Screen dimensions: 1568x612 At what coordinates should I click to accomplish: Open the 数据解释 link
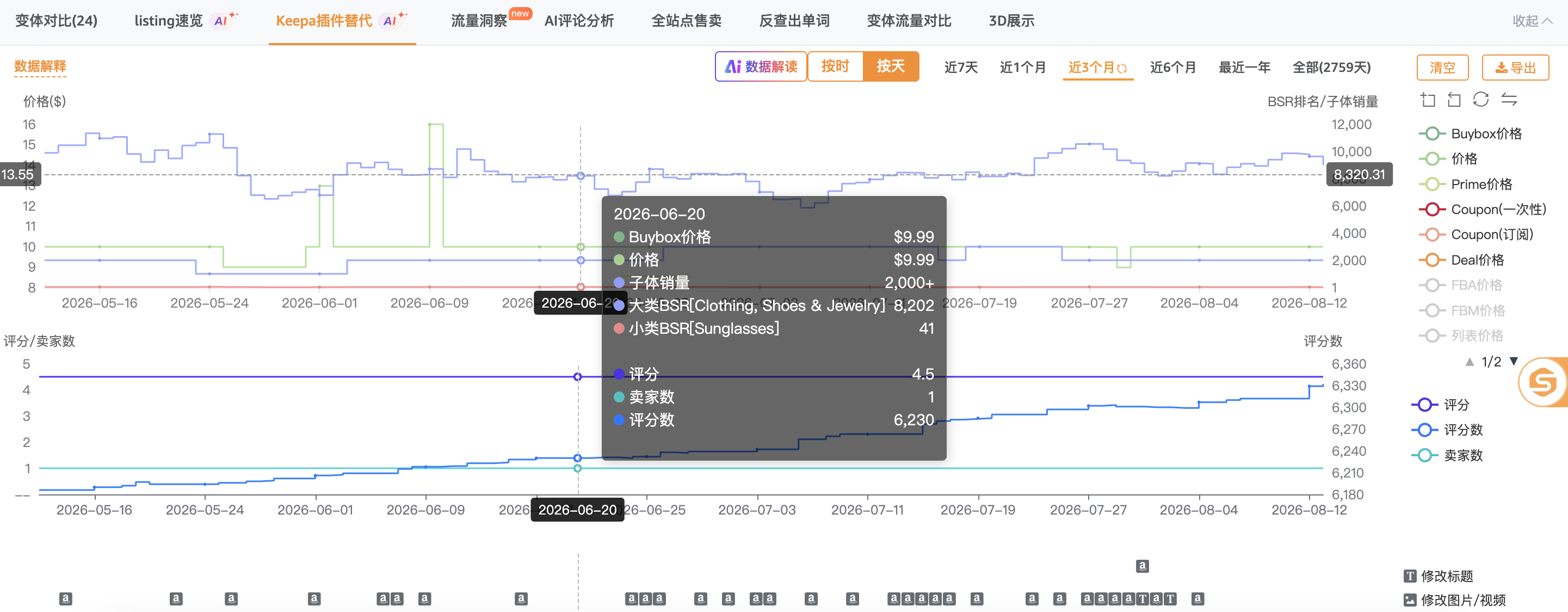[x=40, y=66]
